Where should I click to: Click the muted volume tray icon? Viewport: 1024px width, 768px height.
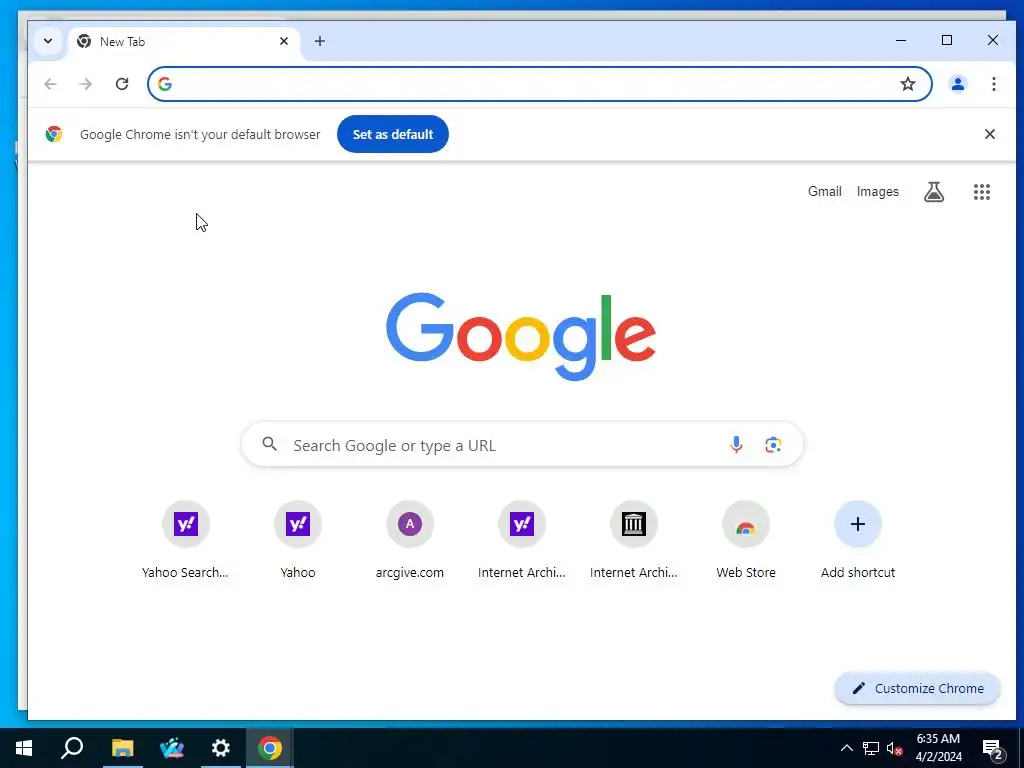(x=894, y=748)
